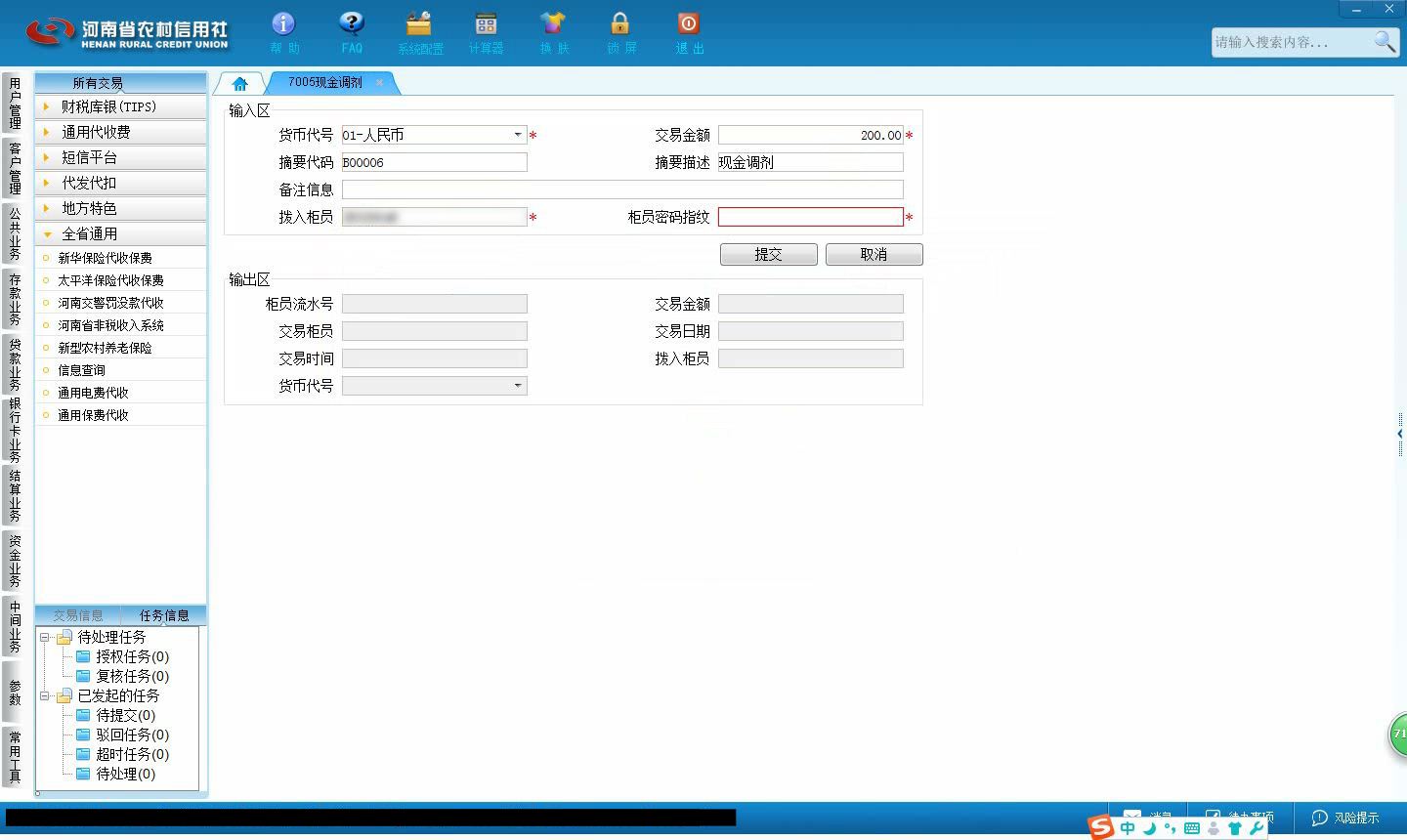
Task: Click the 退出 exit power icon
Action: 688,24
